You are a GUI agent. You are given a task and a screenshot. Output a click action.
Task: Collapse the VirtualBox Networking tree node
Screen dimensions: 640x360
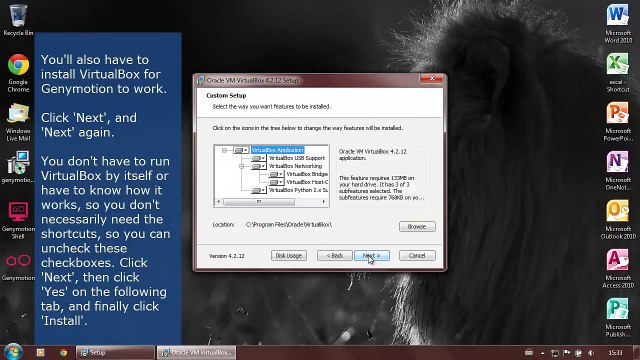(242, 166)
